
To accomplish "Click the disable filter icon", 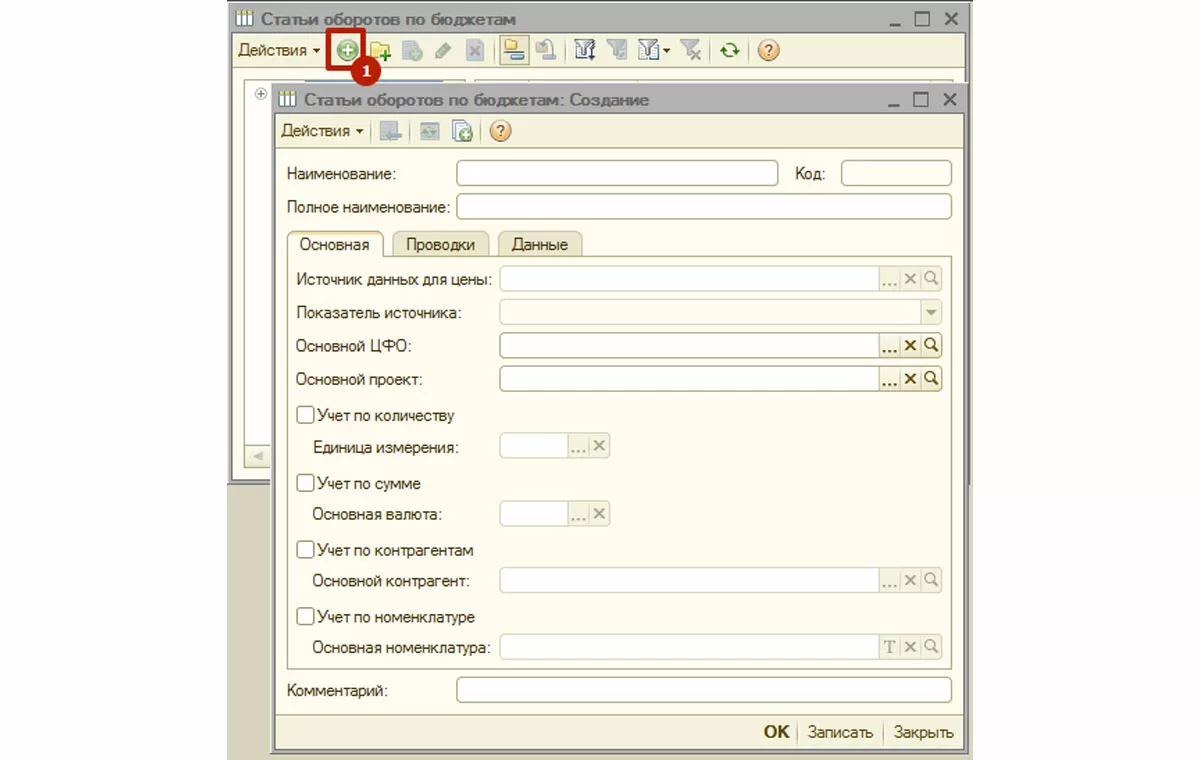I will 690,50.
